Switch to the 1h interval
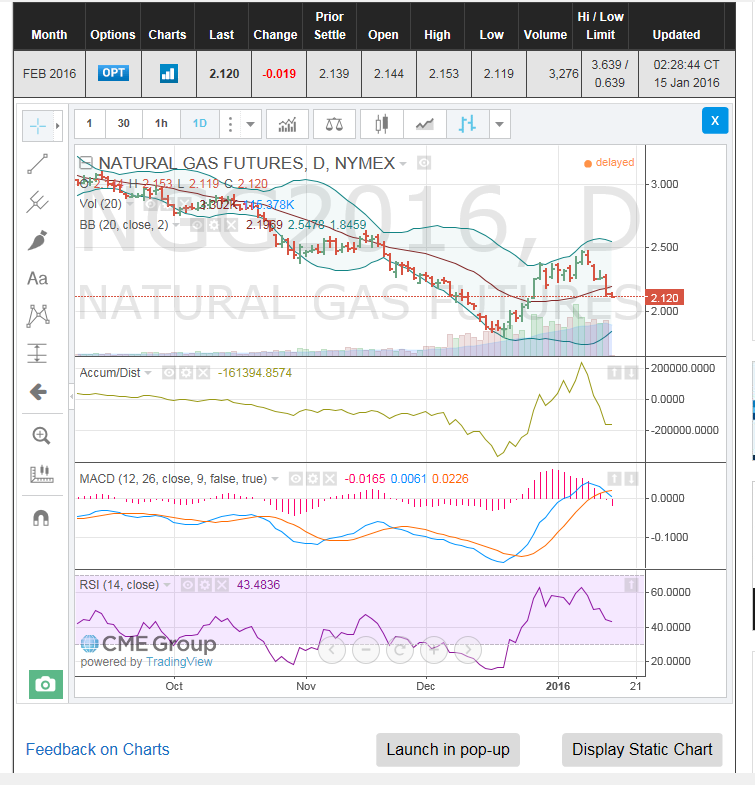Image resolution: width=755 pixels, height=785 pixels. coord(161,124)
